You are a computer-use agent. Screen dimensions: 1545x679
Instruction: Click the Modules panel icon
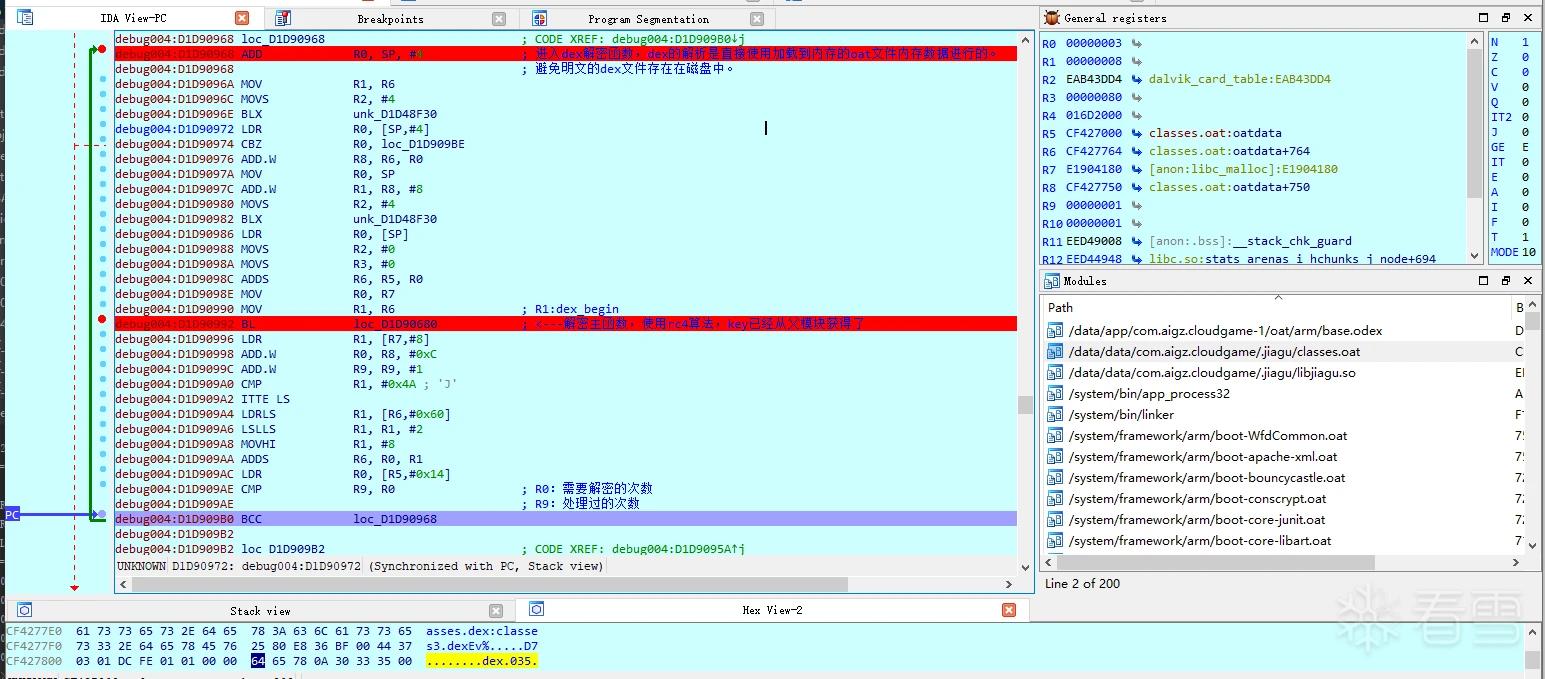point(1052,281)
